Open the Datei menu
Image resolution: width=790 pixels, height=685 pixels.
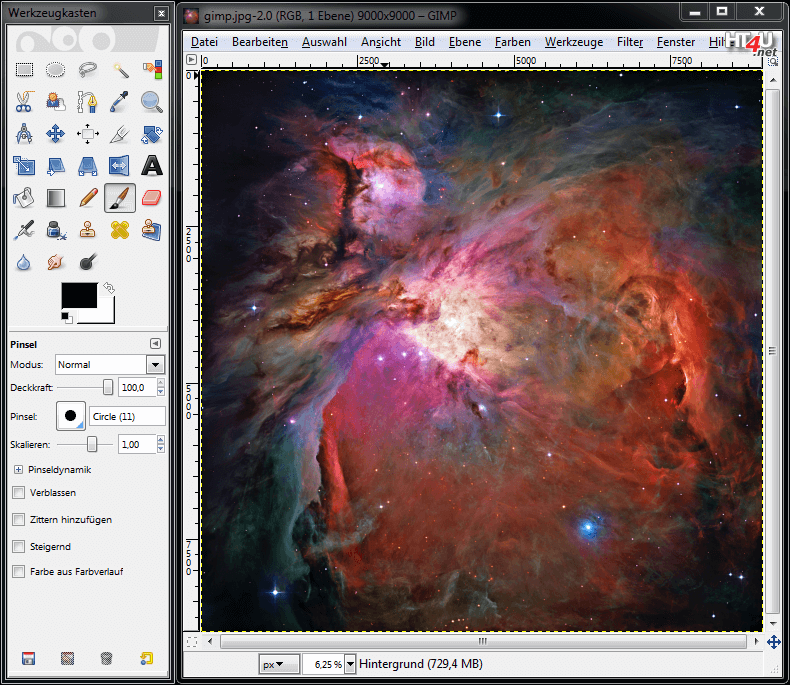[205, 42]
